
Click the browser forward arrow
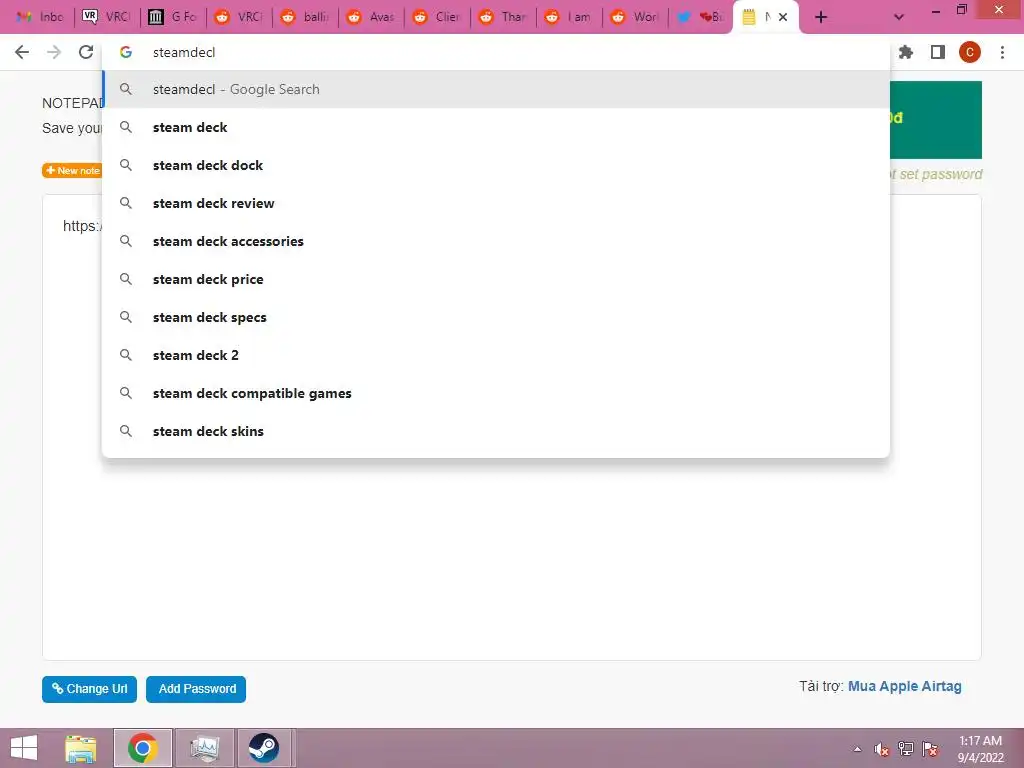[x=54, y=52]
